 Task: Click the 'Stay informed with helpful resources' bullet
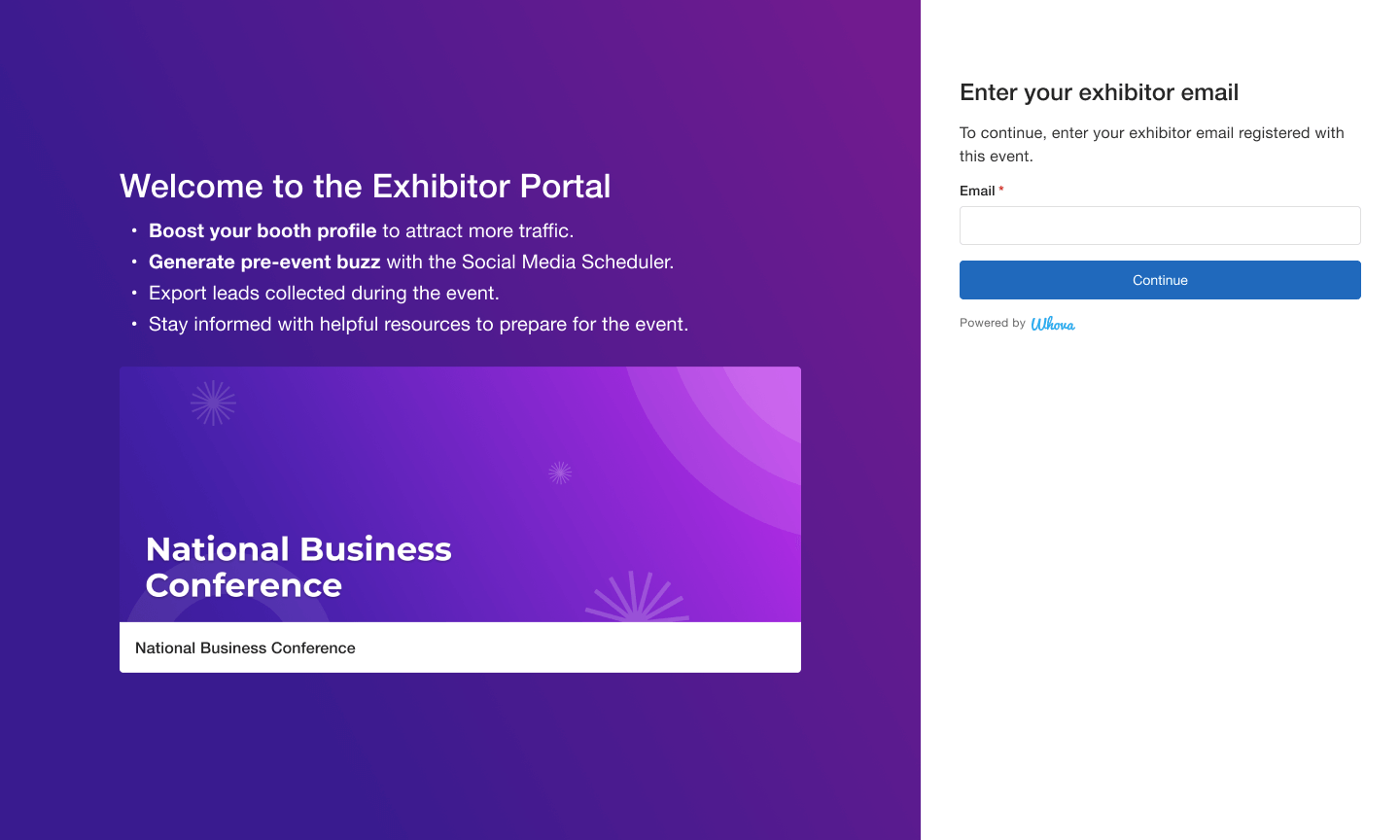point(418,324)
